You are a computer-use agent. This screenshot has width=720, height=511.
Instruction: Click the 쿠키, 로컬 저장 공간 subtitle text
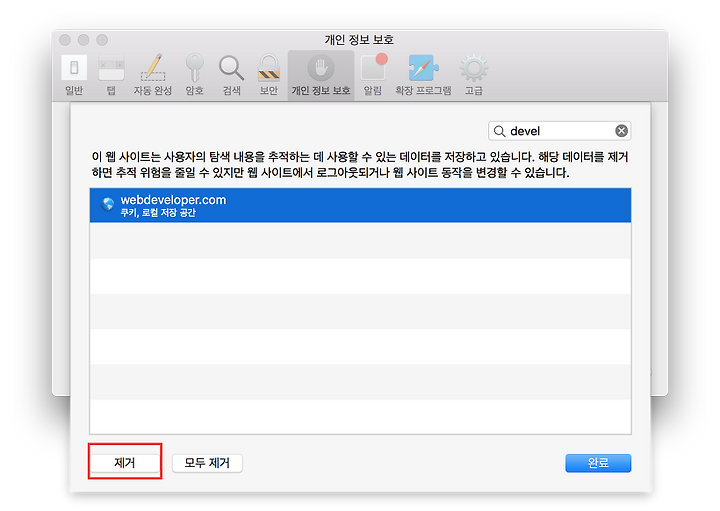tap(158, 213)
